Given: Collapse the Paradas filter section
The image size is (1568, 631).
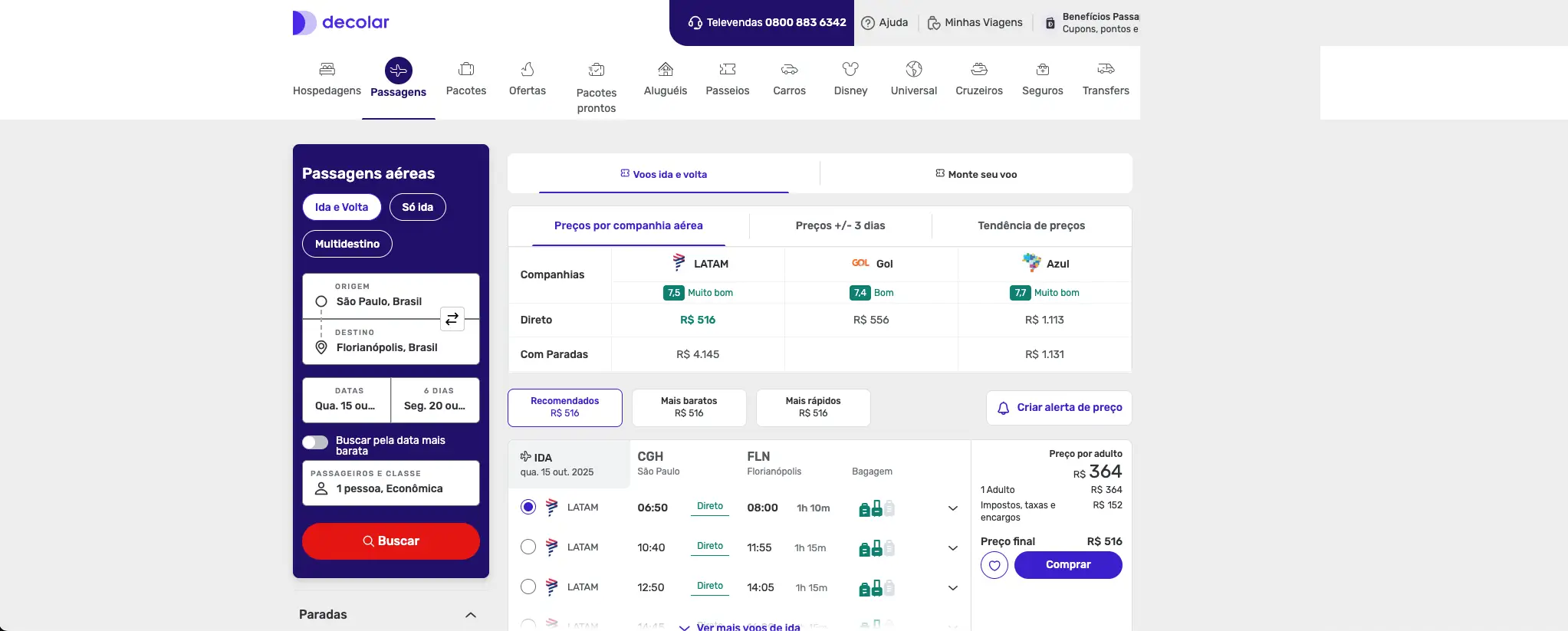Looking at the screenshot, I should [471, 615].
